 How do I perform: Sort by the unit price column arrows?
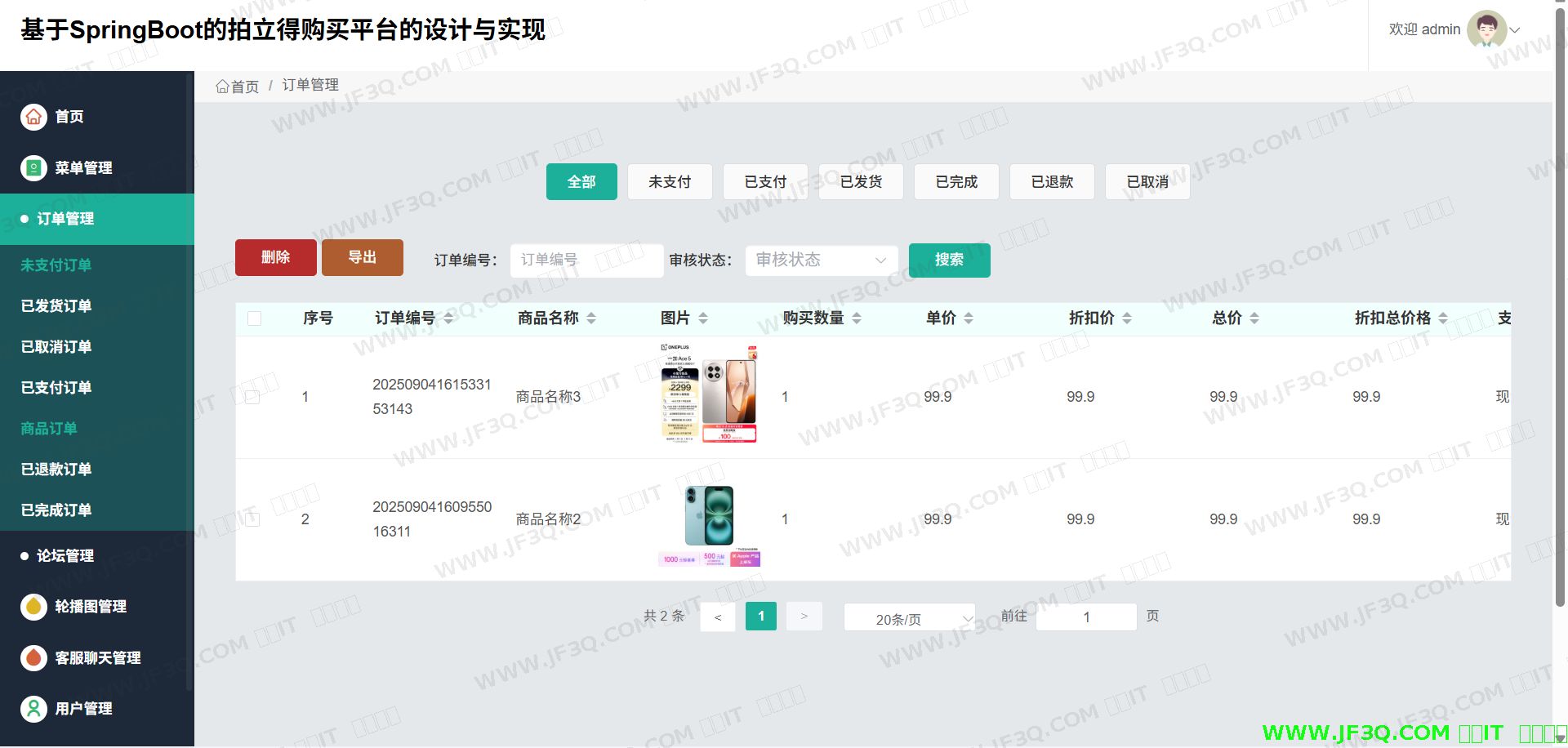coord(969,318)
